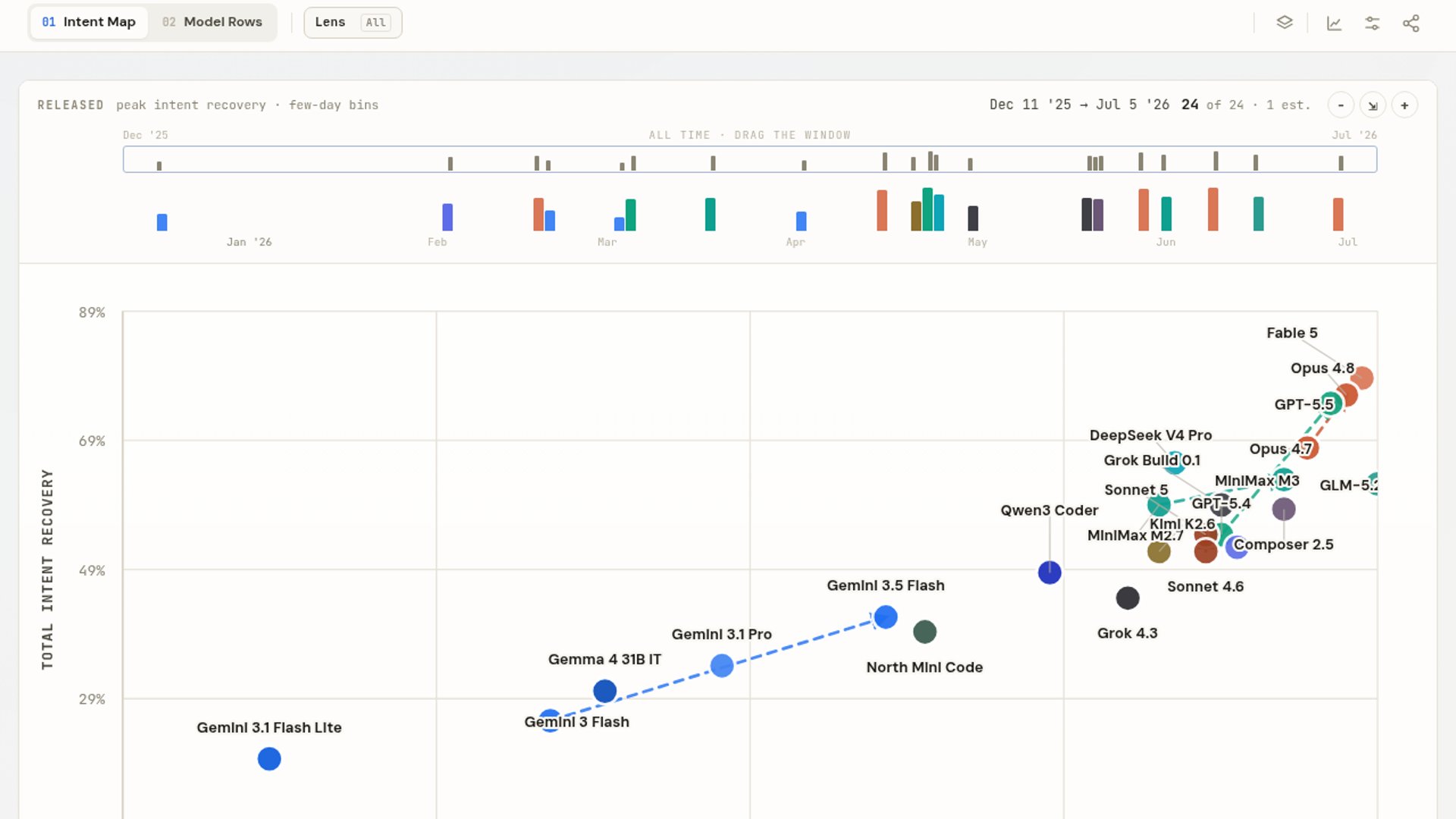Click the Gemini 3 Flash label
Screen dimensions: 1456x819
576,722
